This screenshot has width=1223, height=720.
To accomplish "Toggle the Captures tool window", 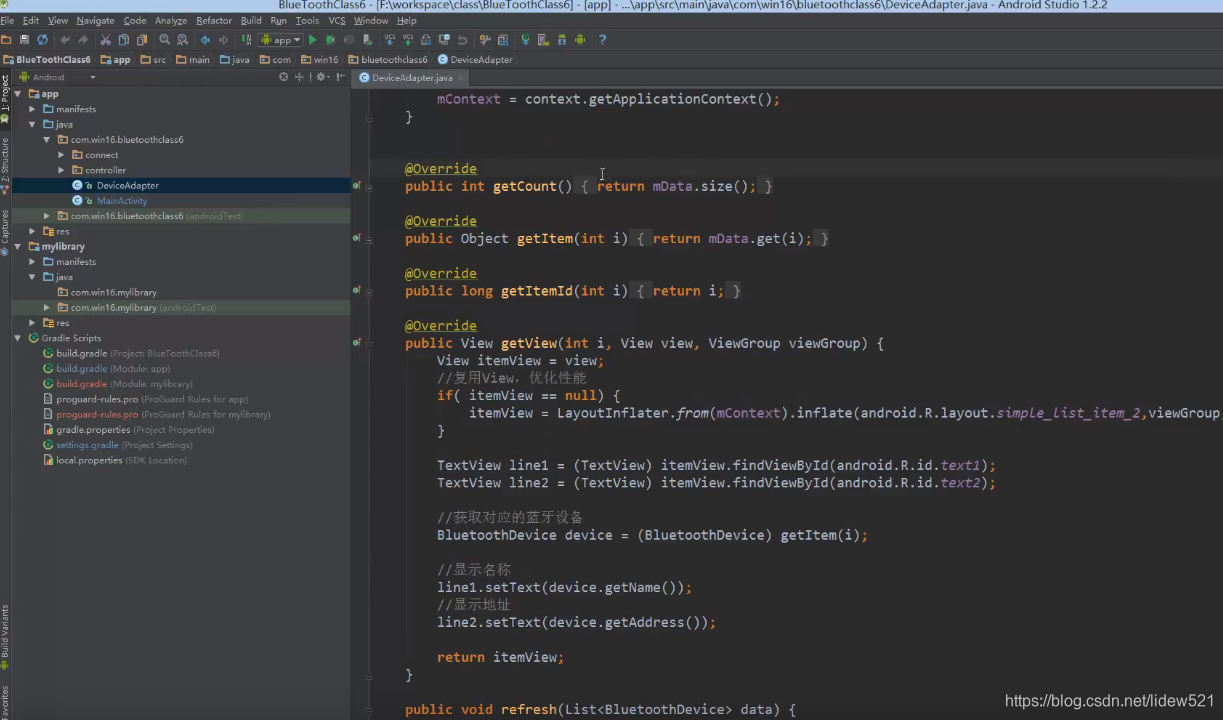I will pos(5,232).
